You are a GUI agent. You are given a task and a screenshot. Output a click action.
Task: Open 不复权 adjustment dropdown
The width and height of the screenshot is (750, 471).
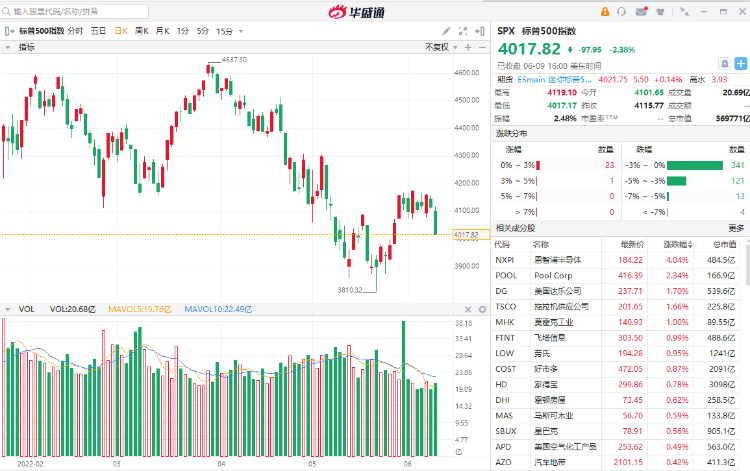441,47
